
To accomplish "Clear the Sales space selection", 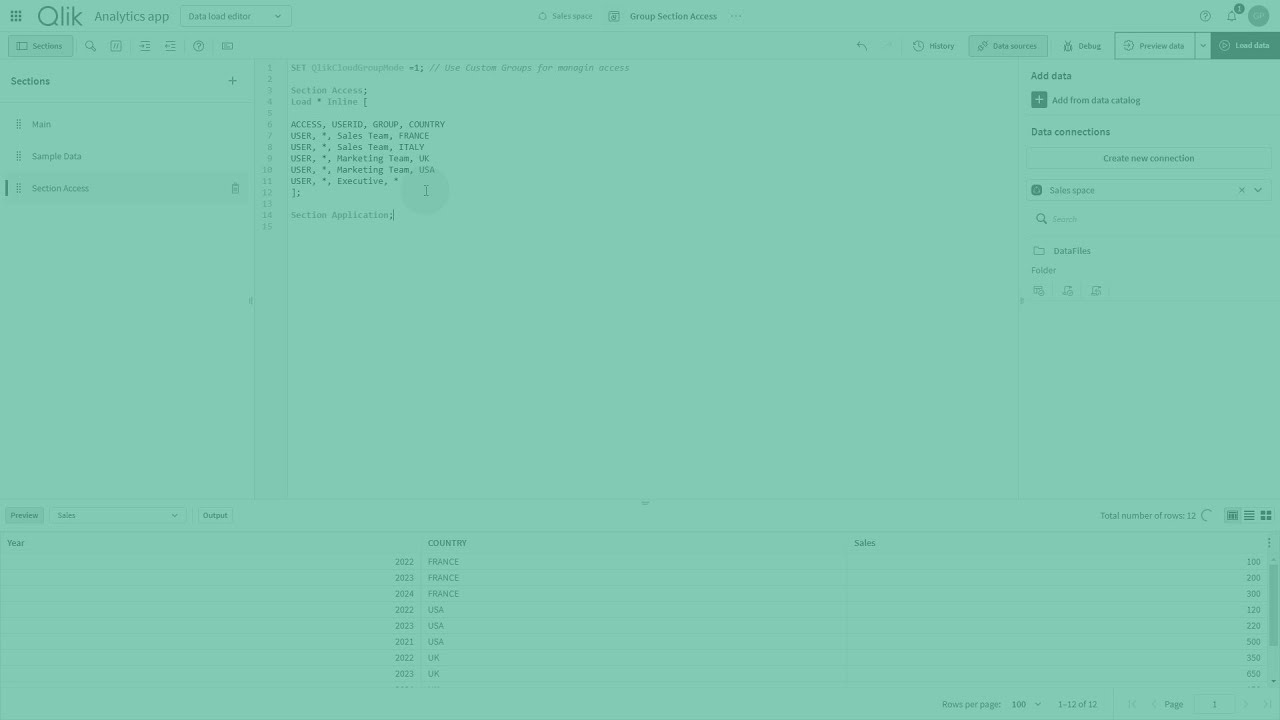I will coord(1242,190).
